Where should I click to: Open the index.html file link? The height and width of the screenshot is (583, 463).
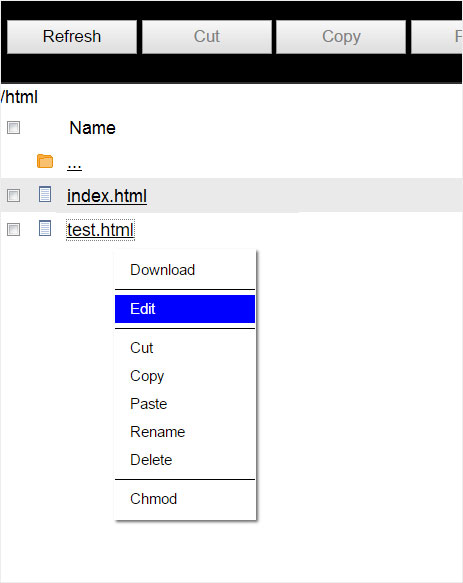point(107,196)
